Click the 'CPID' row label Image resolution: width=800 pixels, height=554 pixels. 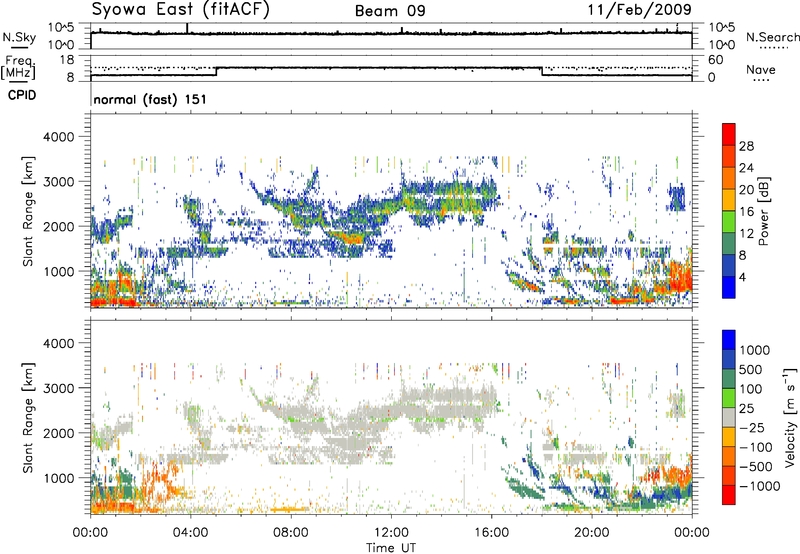[x=22, y=95]
